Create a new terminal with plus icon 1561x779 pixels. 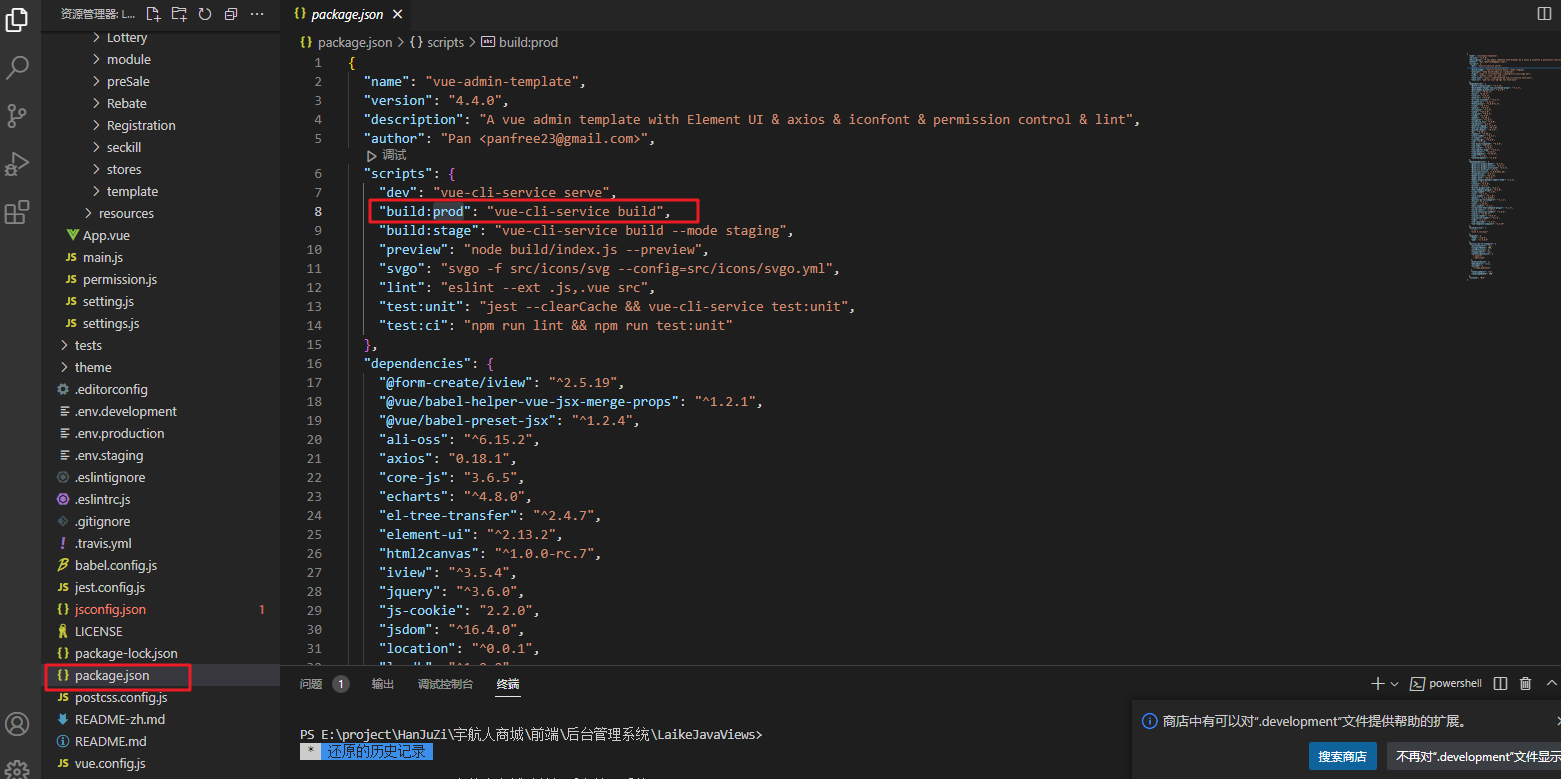(1377, 684)
